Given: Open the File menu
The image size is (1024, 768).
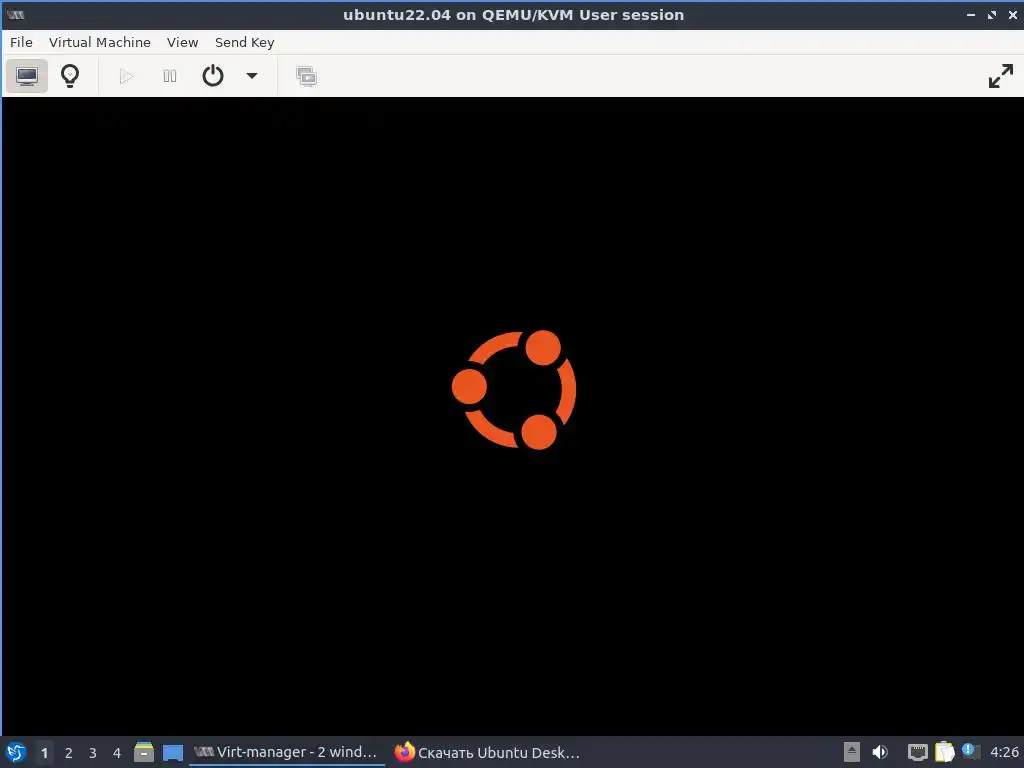Looking at the screenshot, I should point(21,42).
